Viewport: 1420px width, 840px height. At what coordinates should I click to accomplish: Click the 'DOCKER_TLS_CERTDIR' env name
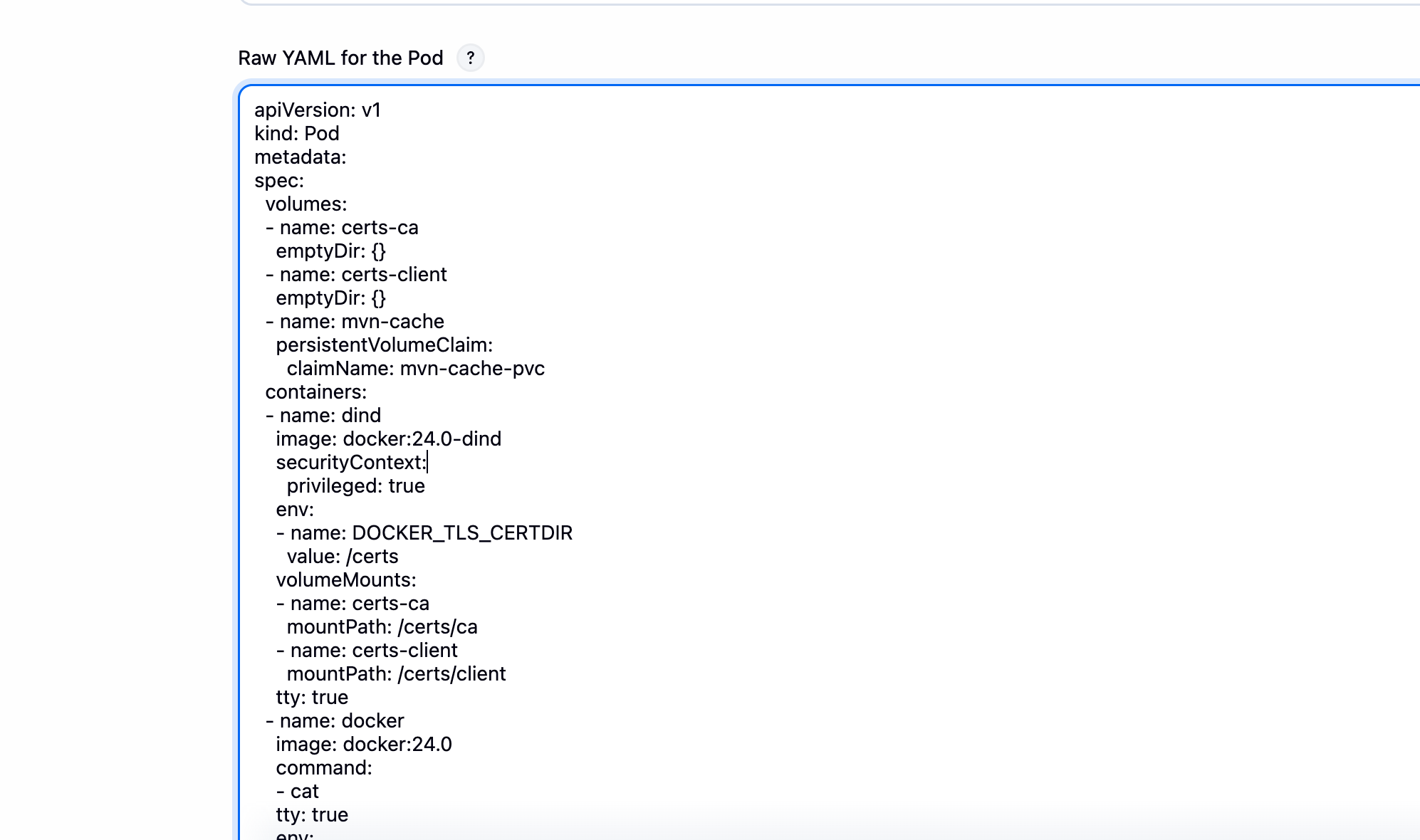click(462, 532)
